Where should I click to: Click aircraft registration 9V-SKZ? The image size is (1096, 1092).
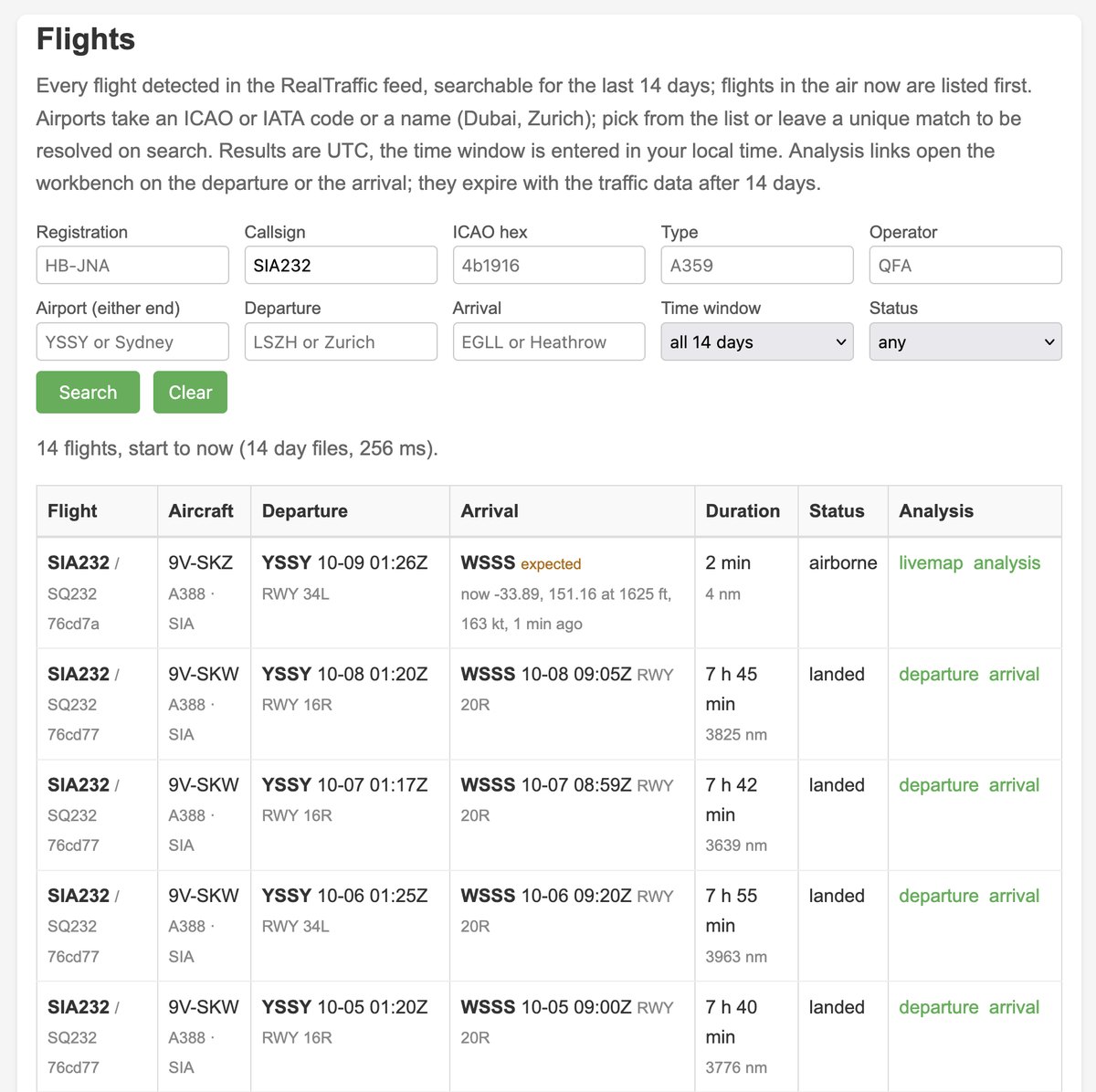click(x=201, y=563)
